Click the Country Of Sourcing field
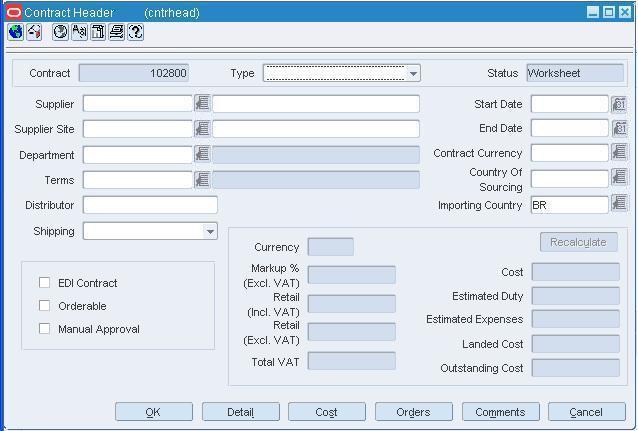The height and width of the screenshot is (431, 638). (x=570, y=179)
